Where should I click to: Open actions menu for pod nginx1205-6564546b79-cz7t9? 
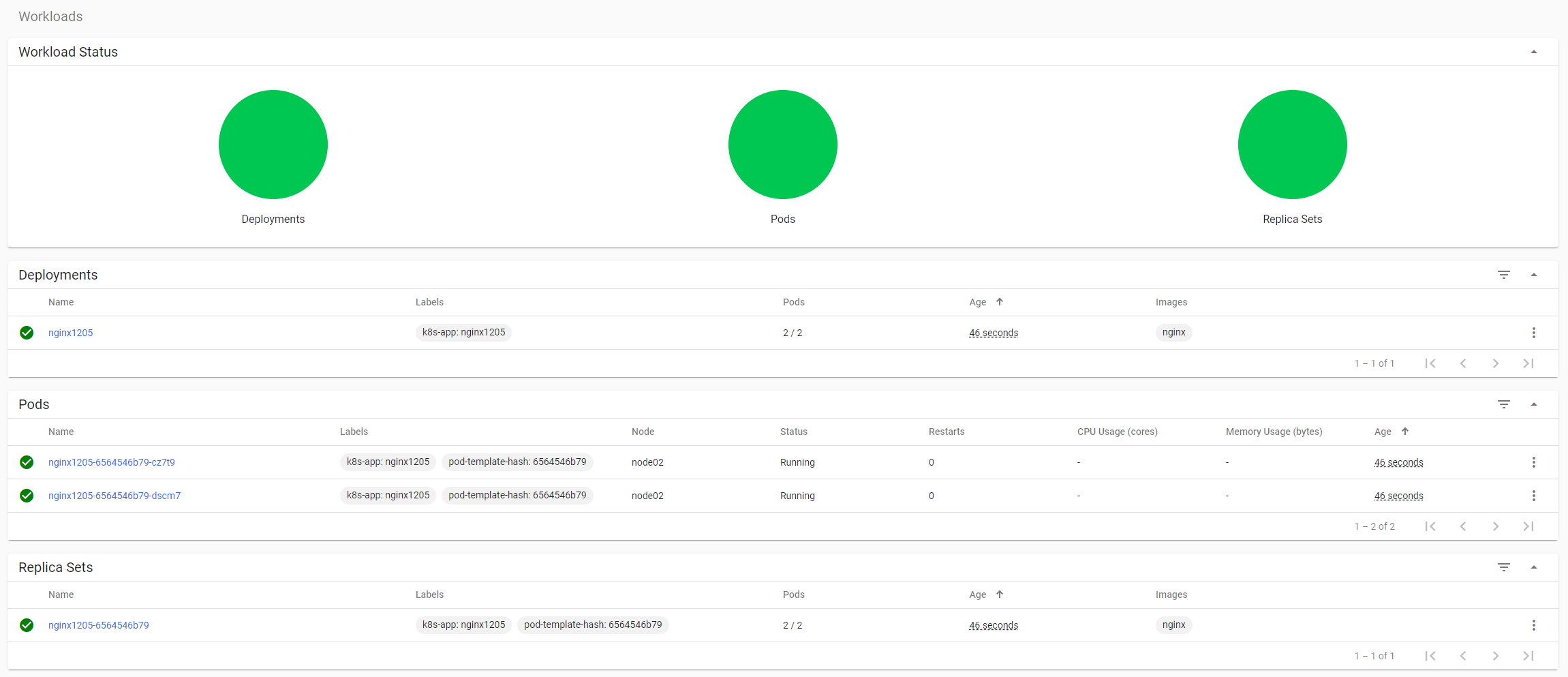1533,462
